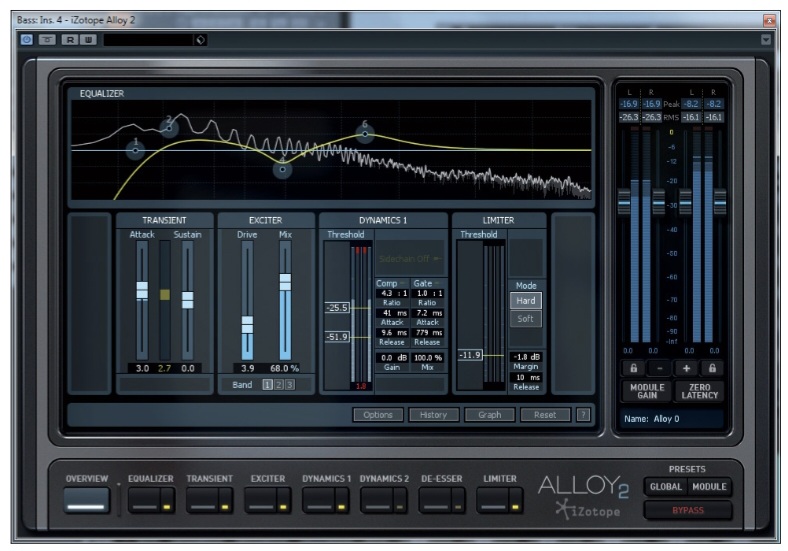Screen dimensions: 788x551
Task: Open the History window
Action: click(433, 415)
